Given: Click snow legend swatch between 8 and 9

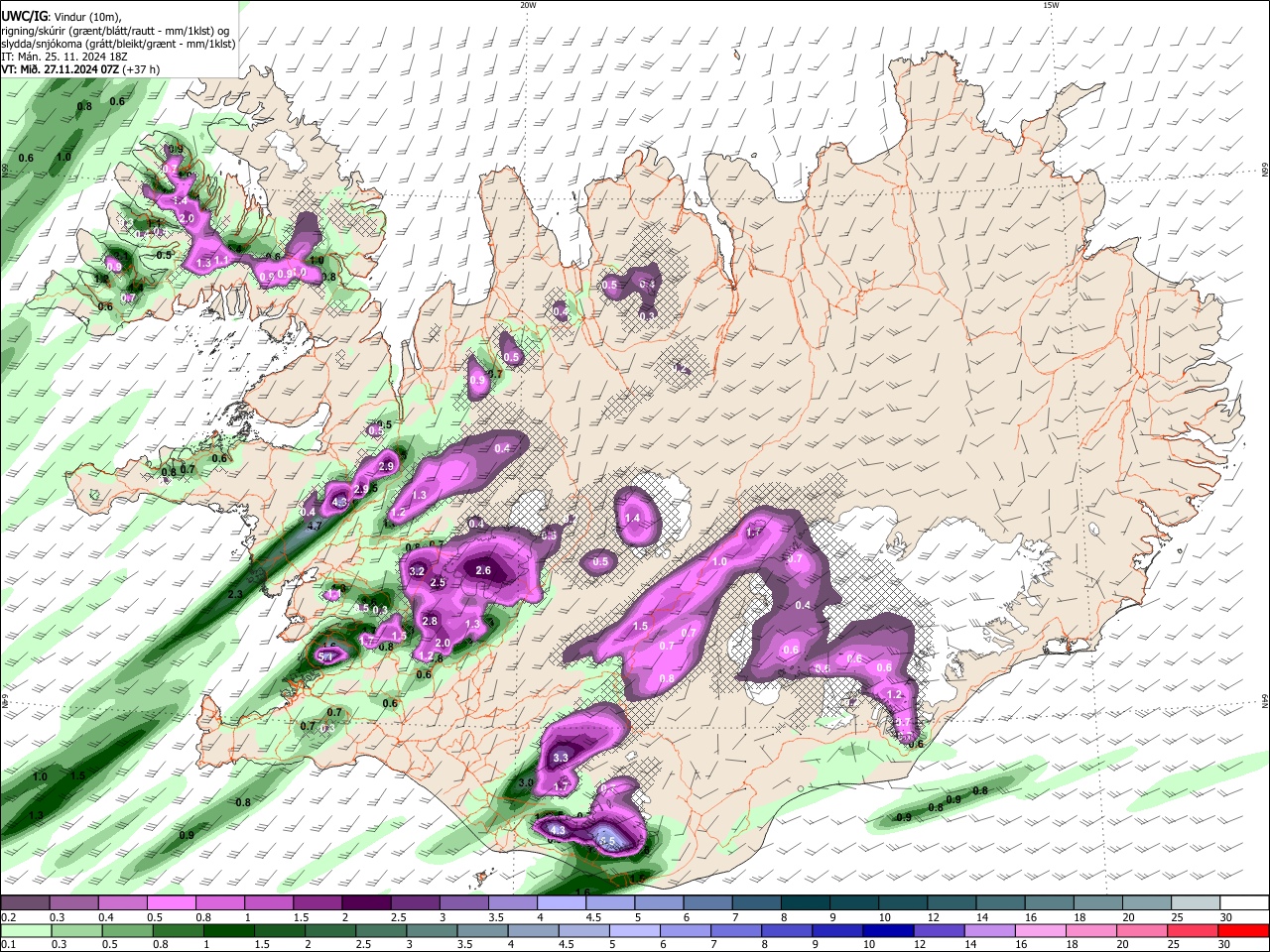Looking at the screenshot, I should click(x=807, y=904).
